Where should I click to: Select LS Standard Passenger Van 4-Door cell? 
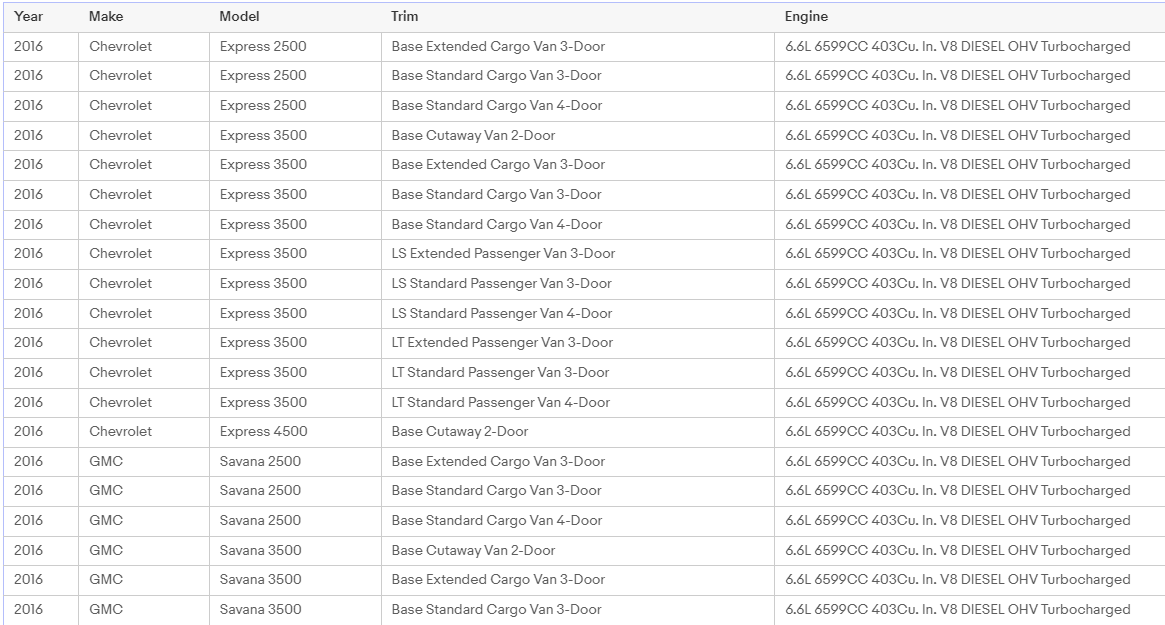tap(501, 313)
